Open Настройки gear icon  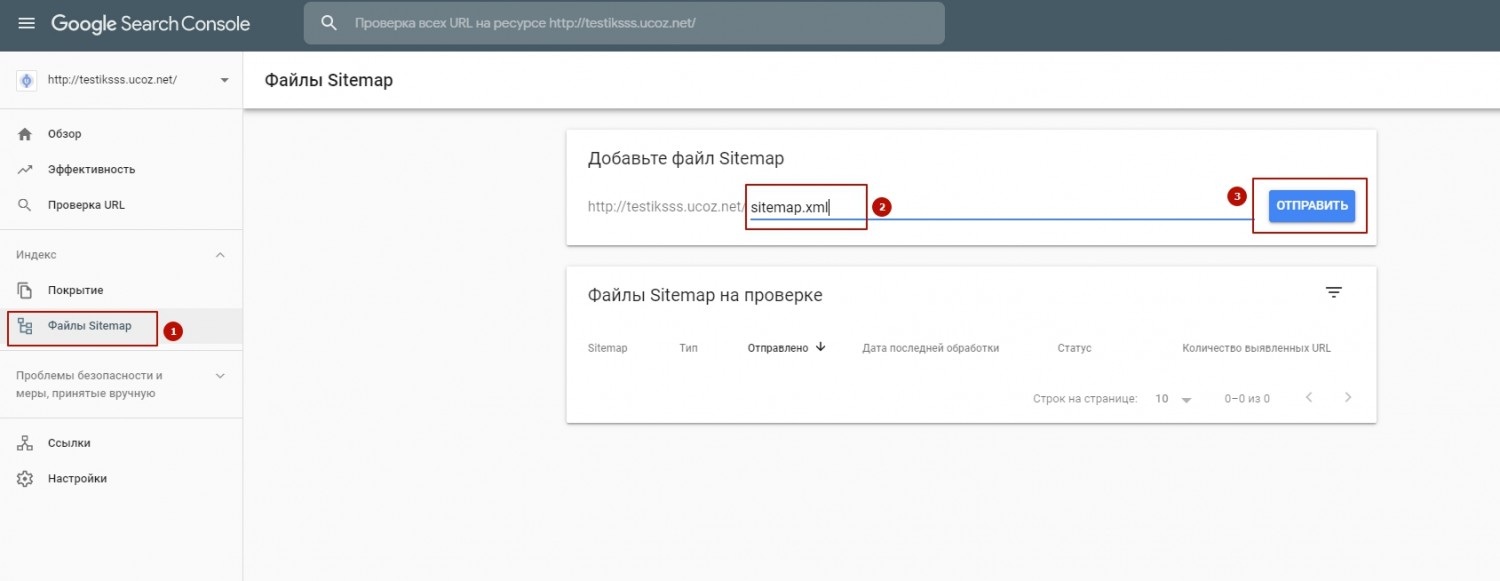[26, 479]
